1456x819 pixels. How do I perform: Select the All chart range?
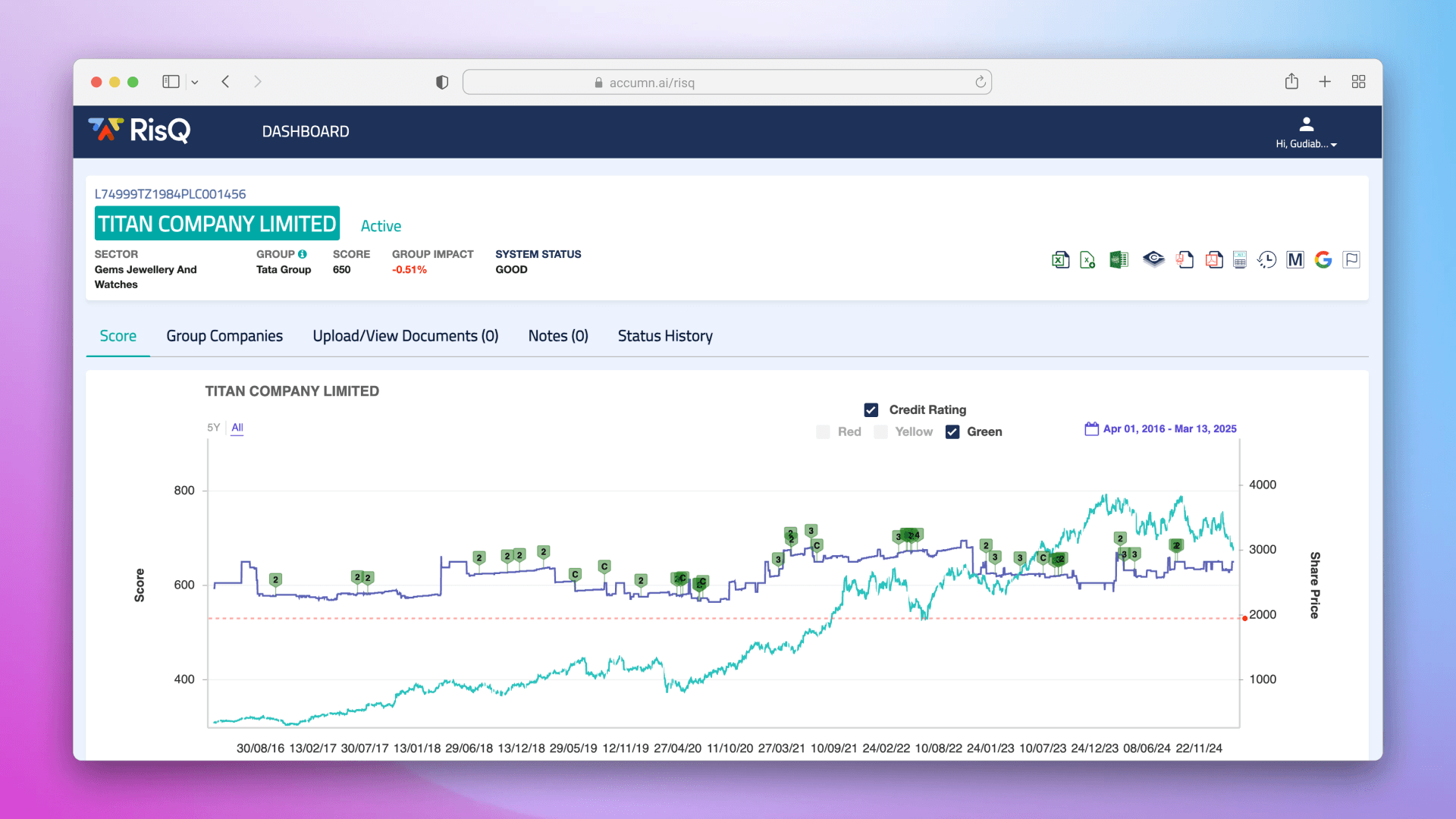pos(237,428)
